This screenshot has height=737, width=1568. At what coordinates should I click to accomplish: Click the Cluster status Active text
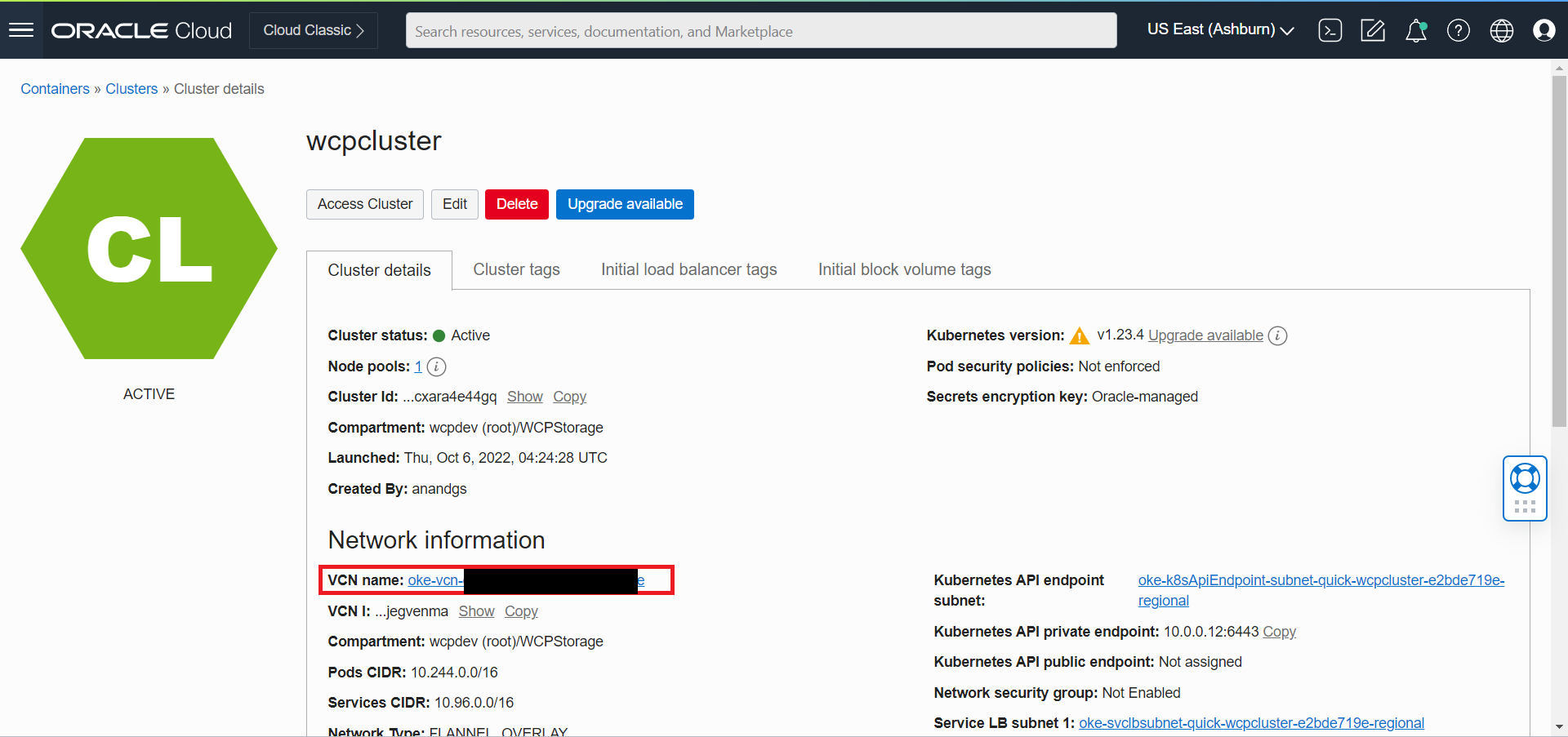[470, 335]
